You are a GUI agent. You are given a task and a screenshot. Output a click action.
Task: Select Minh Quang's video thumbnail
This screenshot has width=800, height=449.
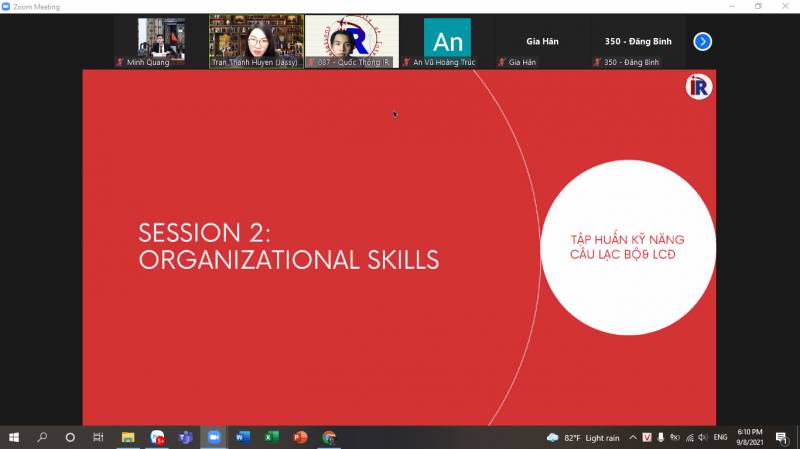[160, 41]
